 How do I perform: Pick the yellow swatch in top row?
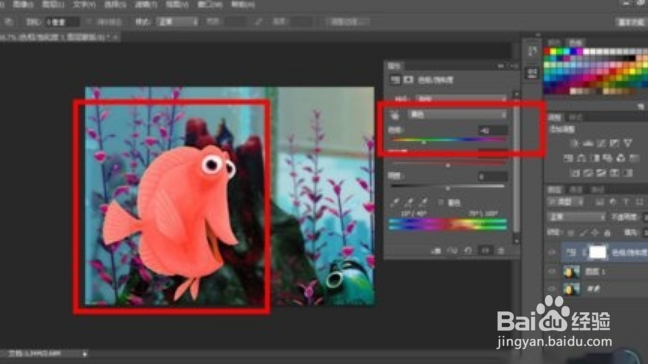pos(554,52)
